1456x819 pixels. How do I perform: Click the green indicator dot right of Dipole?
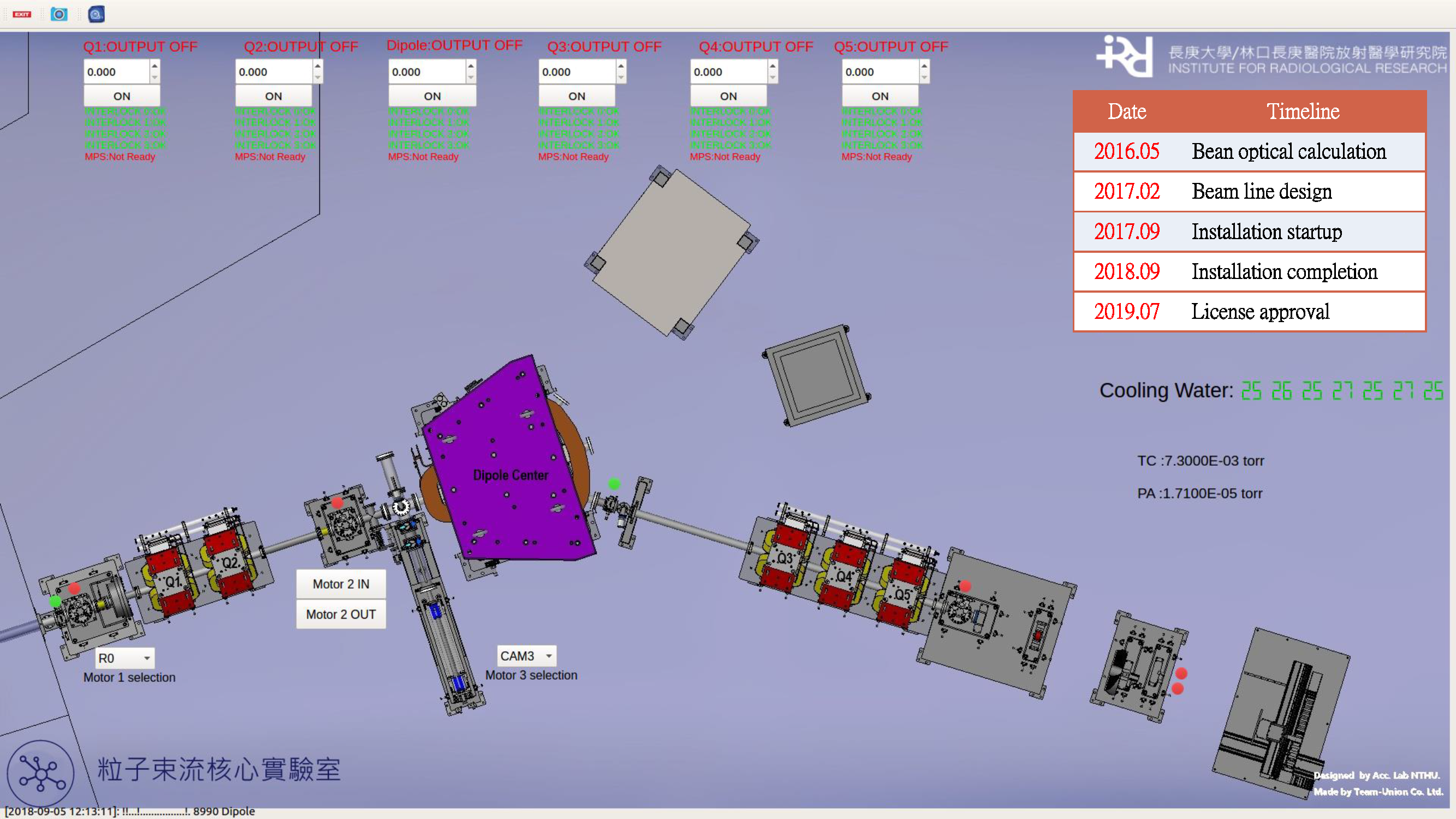pyautogui.click(x=614, y=484)
